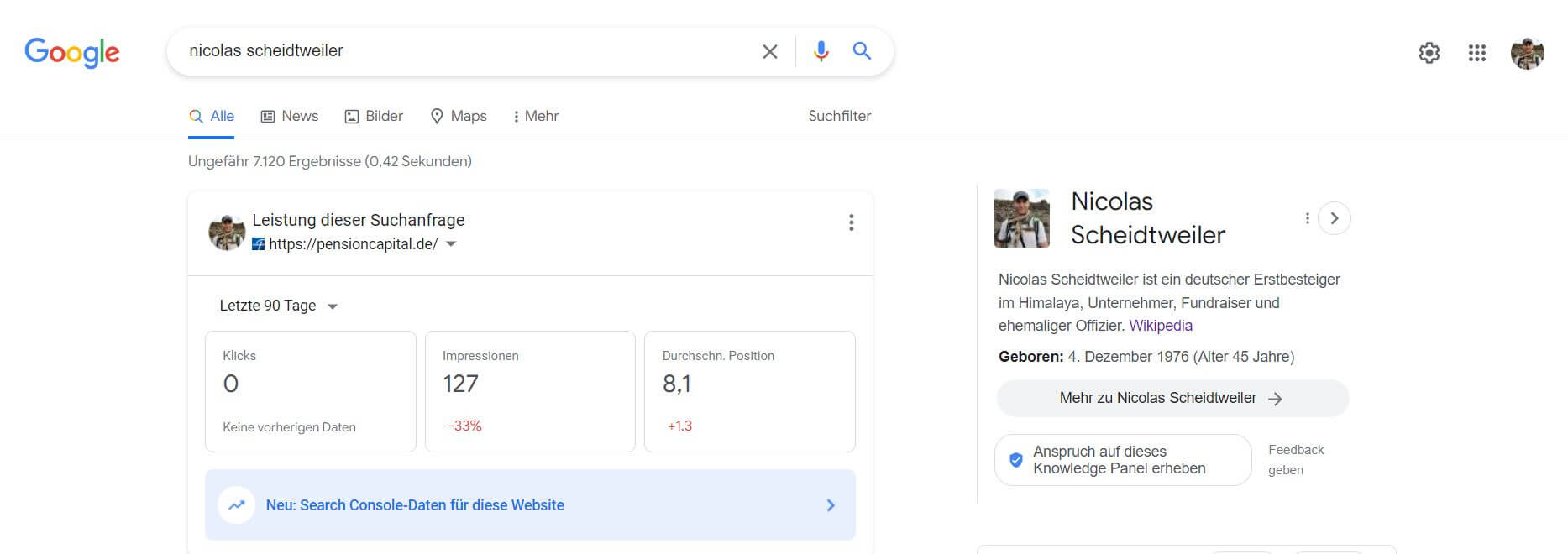Open Google settings gear icon
This screenshot has height=554, width=1568.
coord(1429,53)
